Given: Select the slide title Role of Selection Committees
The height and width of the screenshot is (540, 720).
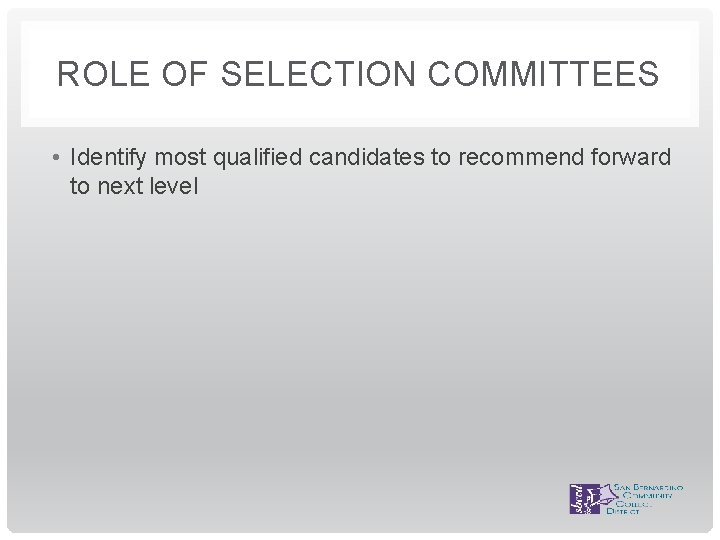Looking at the screenshot, I should pyautogui.click(x=358, y=73).
